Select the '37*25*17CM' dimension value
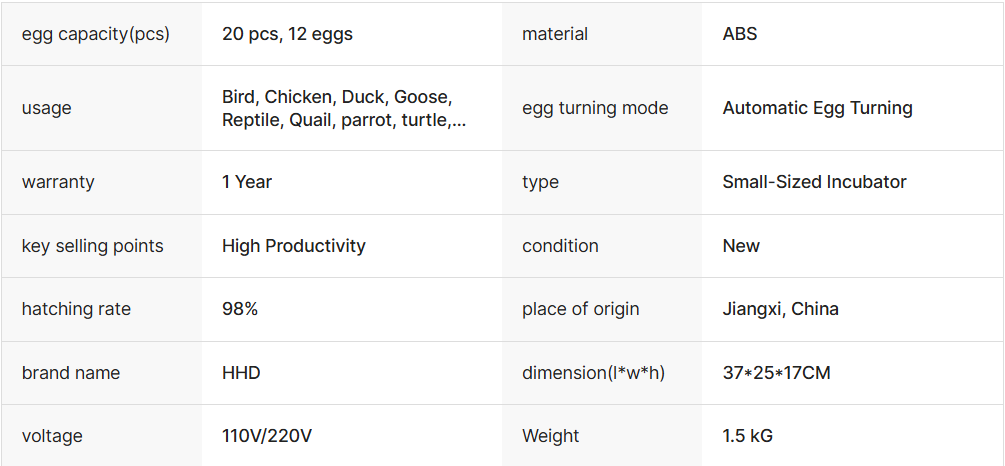 (x=776, y=373)
